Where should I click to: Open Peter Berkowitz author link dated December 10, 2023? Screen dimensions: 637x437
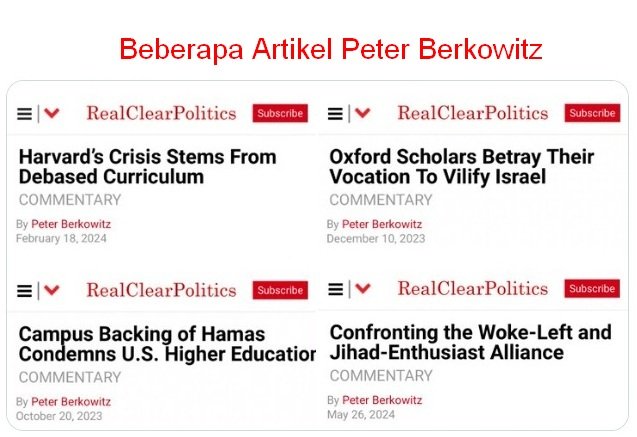pyautogui.click(x=382, y=224)
